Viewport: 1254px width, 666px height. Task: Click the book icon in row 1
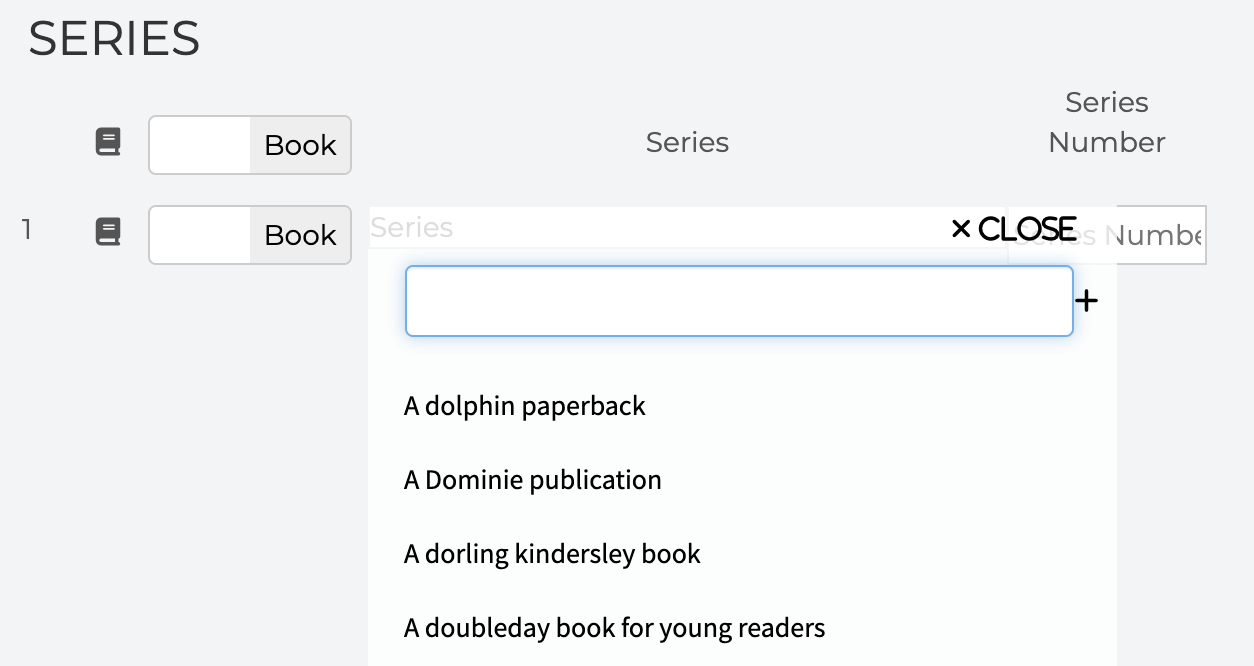(x=108, y=232)
